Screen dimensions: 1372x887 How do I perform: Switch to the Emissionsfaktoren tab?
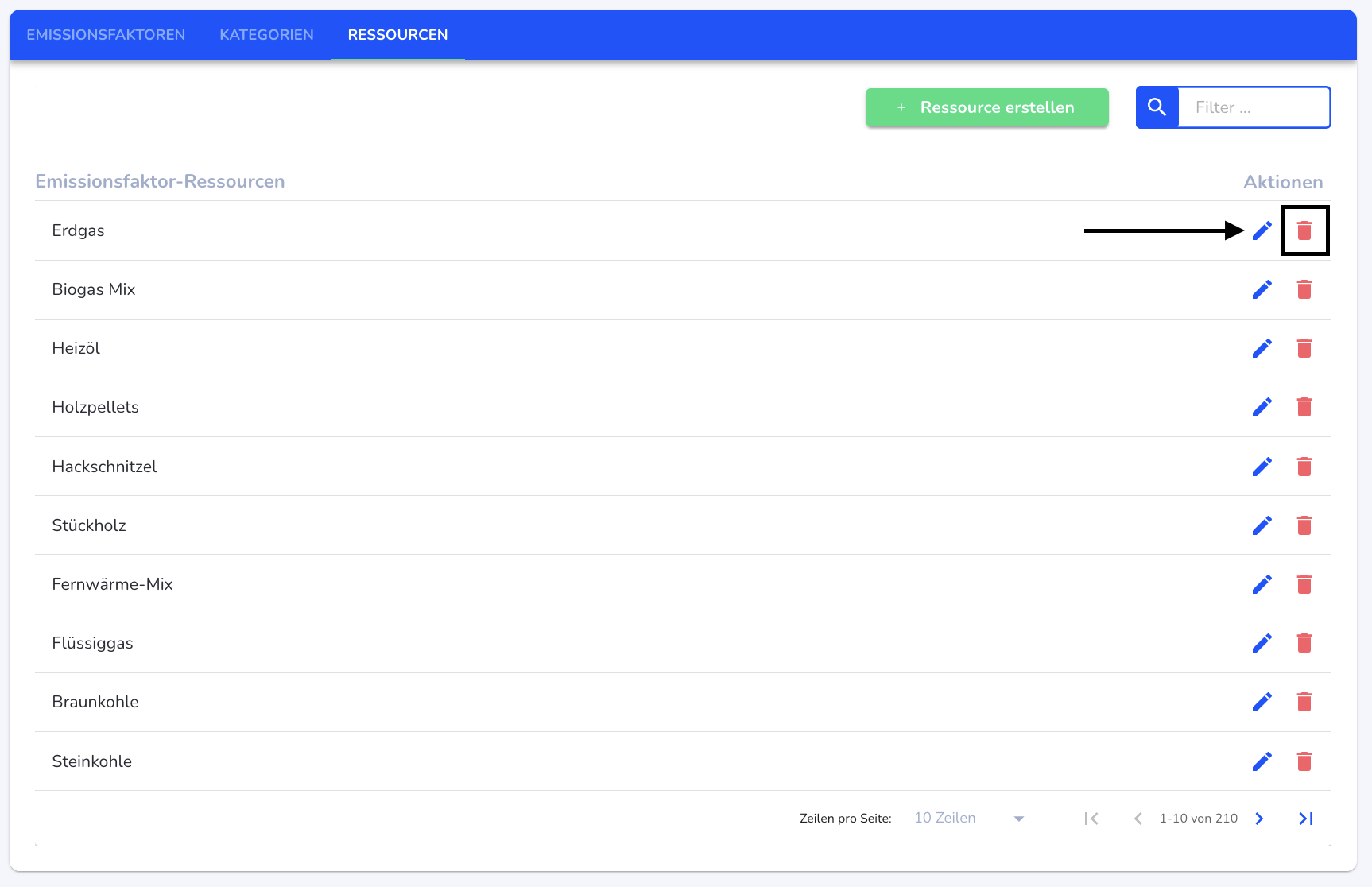(x=106, y=35)
